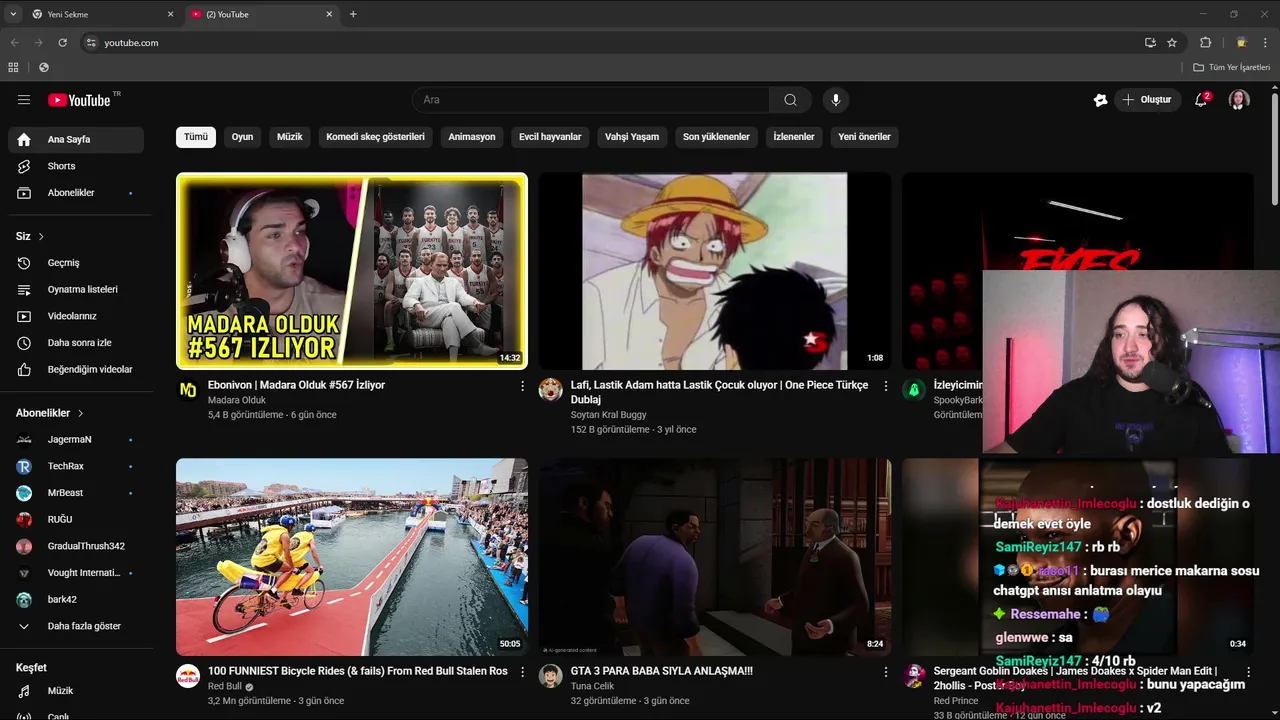Select the Animasyon filter chip
The width and height of the screenshot is (1280, 720).
tap(472, 137)
